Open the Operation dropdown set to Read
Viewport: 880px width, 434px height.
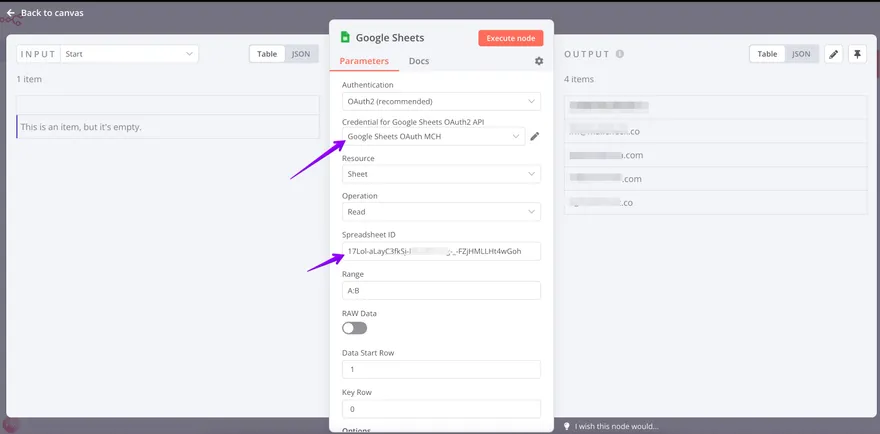(x=441, y=212)
